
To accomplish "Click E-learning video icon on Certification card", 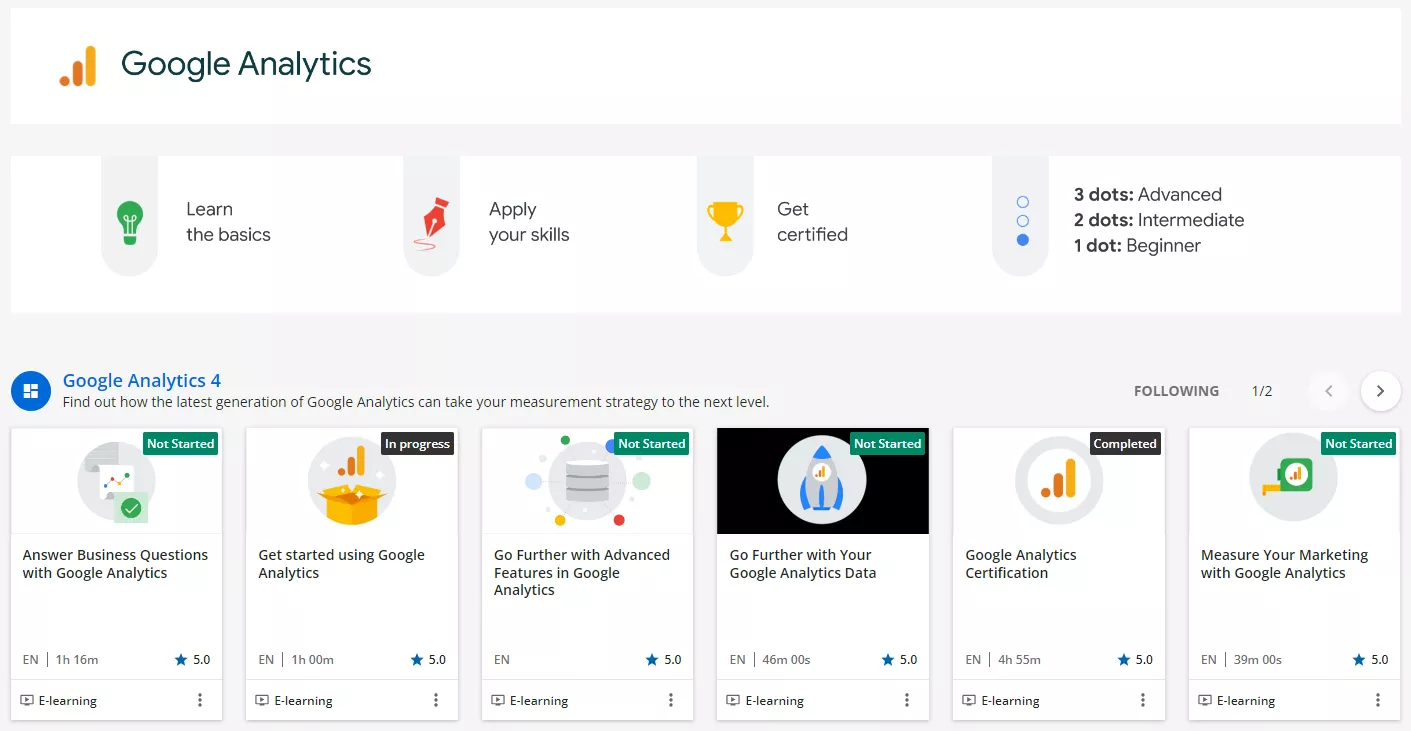I will pos(969,700).
